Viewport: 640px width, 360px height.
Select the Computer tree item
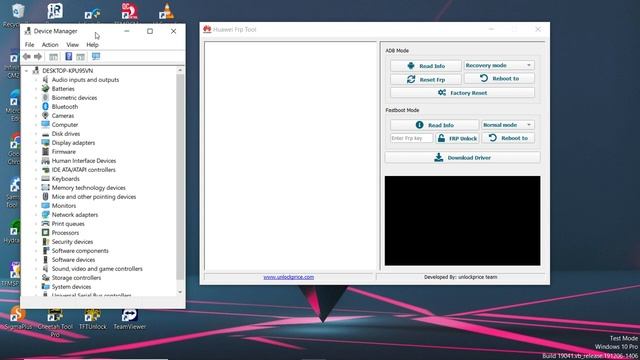tap(64, 125)
